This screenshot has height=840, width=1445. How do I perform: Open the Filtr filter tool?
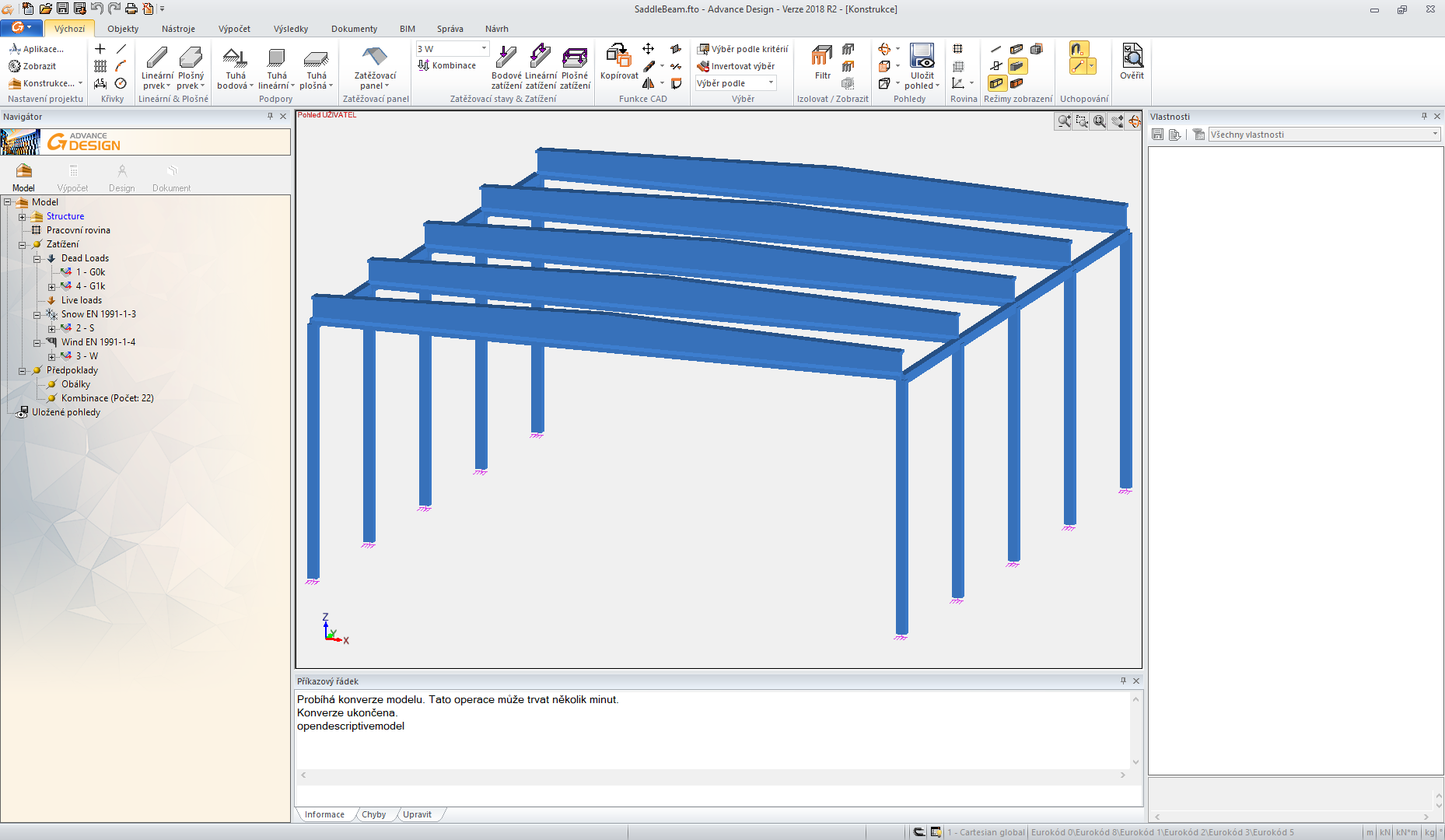822,58
